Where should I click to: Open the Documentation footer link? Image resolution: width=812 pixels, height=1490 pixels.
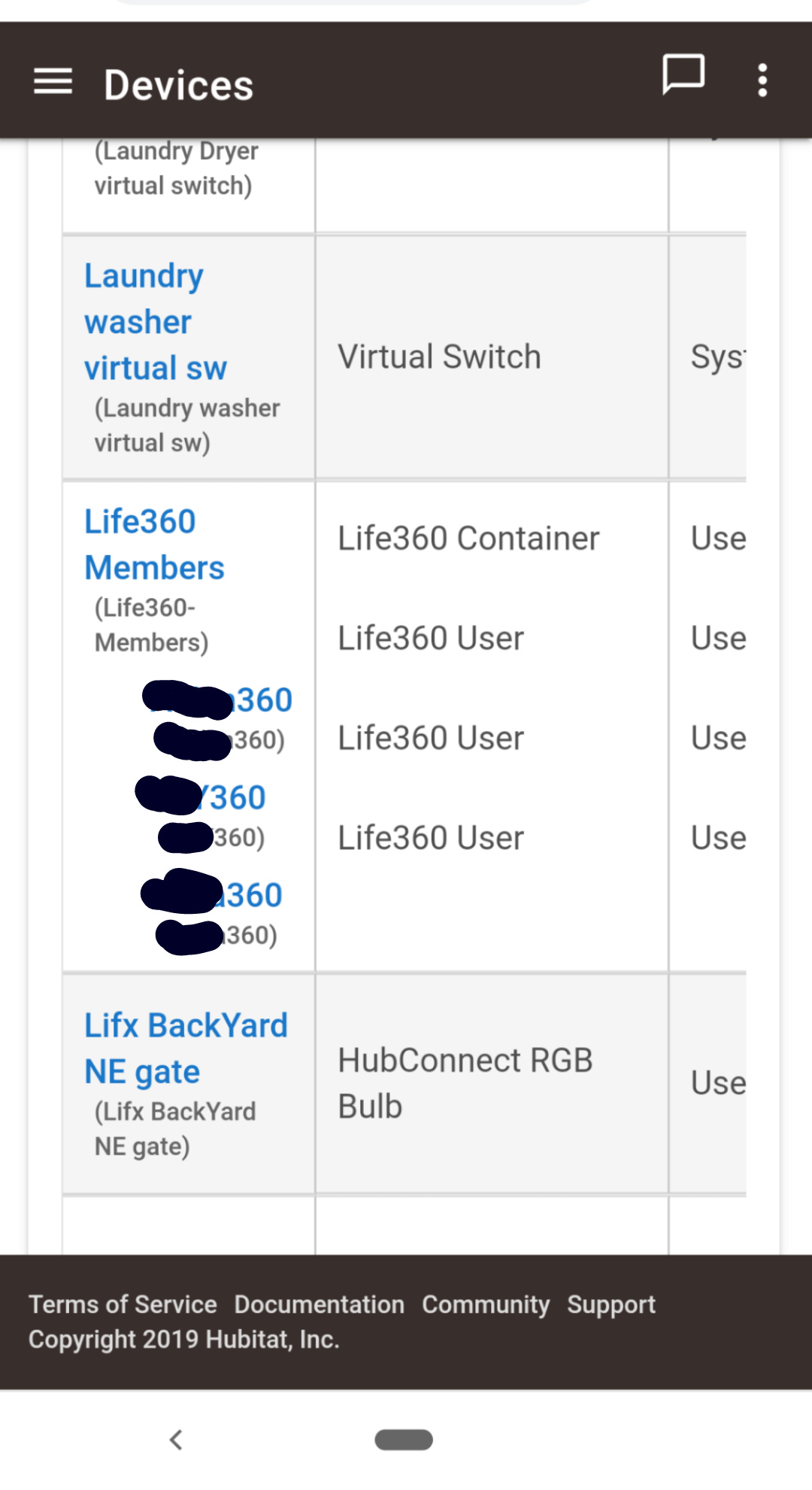(319, 1304)
